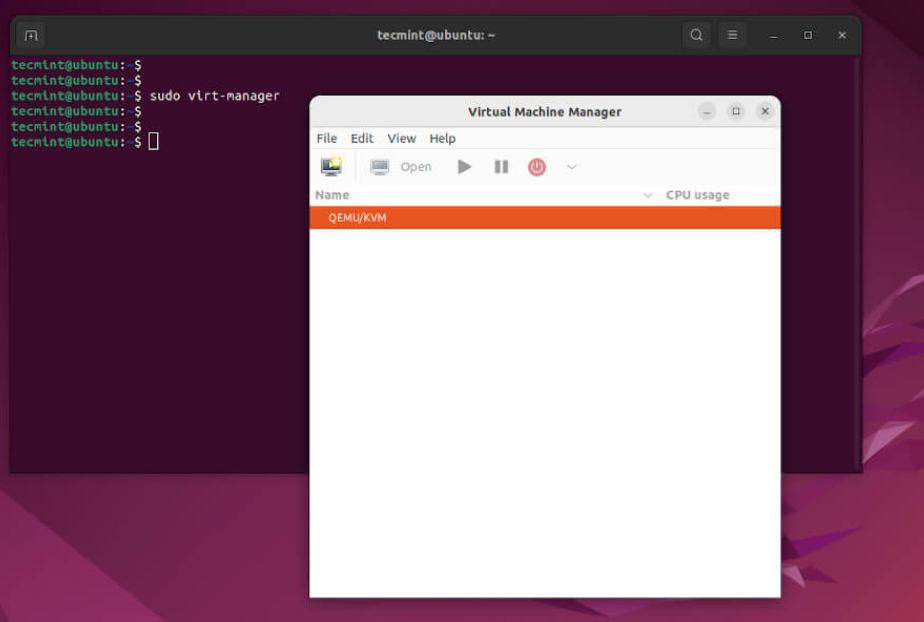Open the terminal search tool

pos(696,35)
